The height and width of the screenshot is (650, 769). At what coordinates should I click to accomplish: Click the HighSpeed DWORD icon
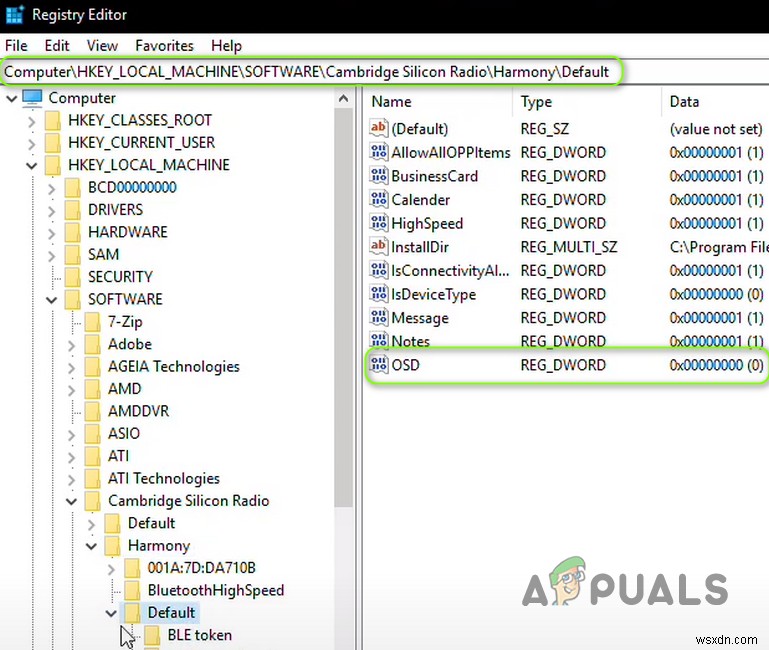pos(379,223)
